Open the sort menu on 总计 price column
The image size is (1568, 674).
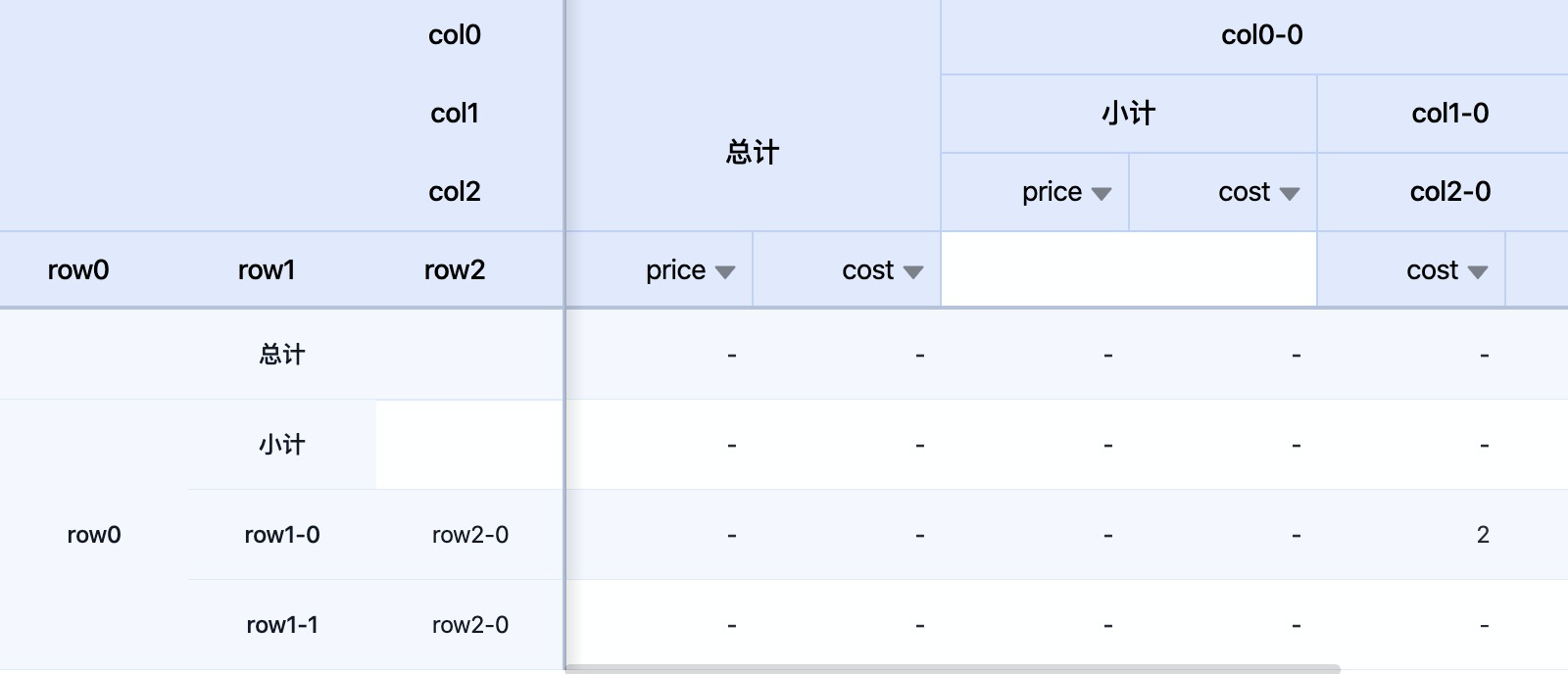[x=725, y=270]
